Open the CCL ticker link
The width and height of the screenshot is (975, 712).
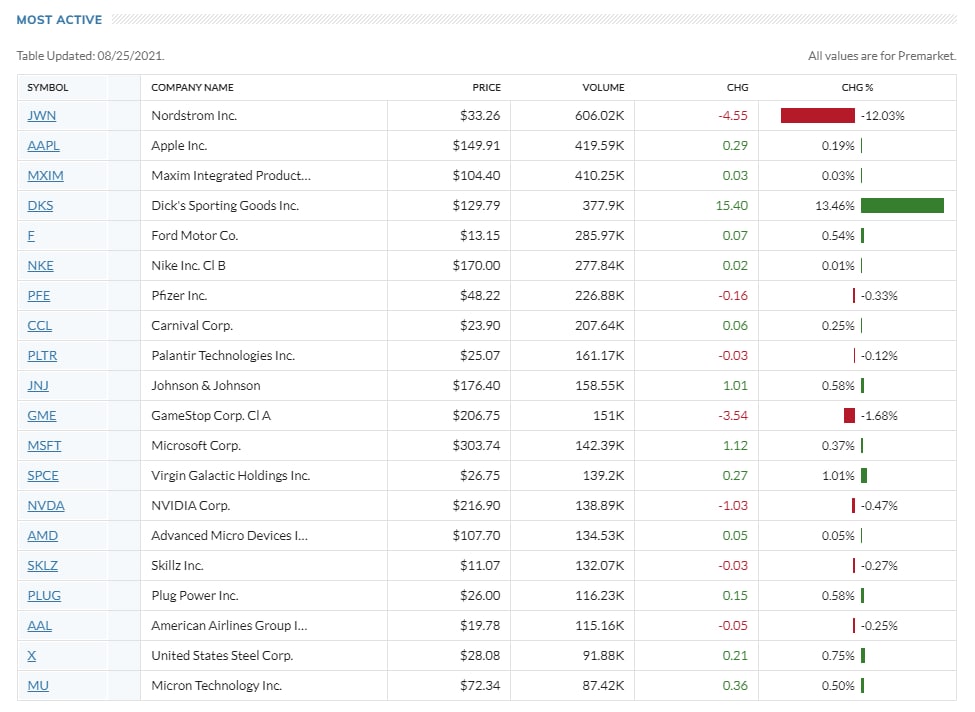tap(39, 325)
